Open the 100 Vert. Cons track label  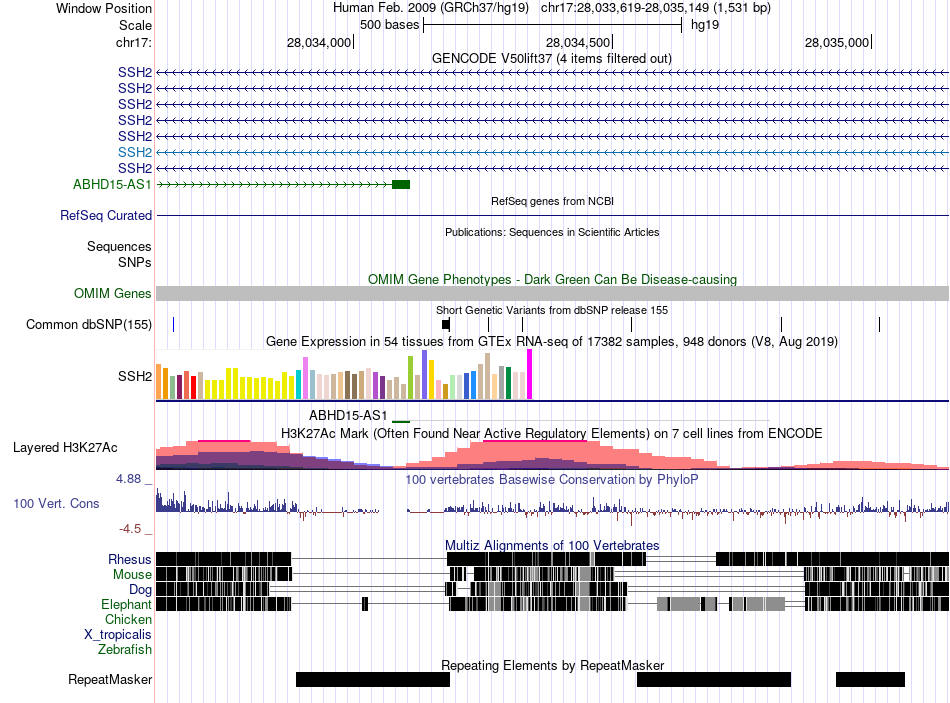56,504
